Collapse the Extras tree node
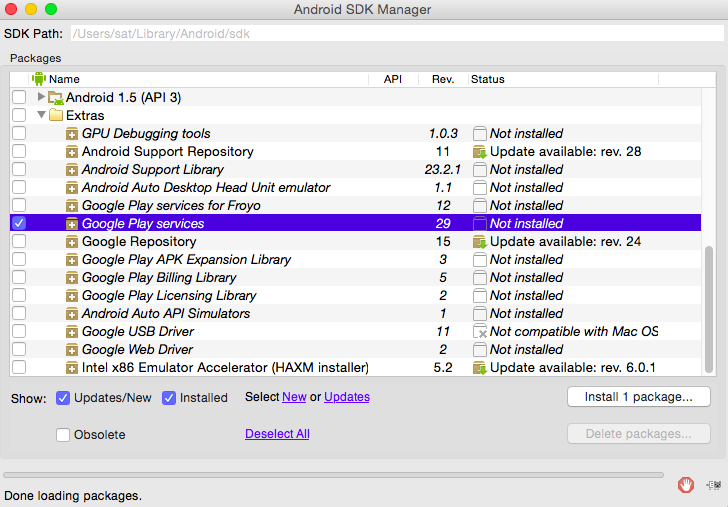The width and height of the screenshot is (728, 507). click(41, 114)
